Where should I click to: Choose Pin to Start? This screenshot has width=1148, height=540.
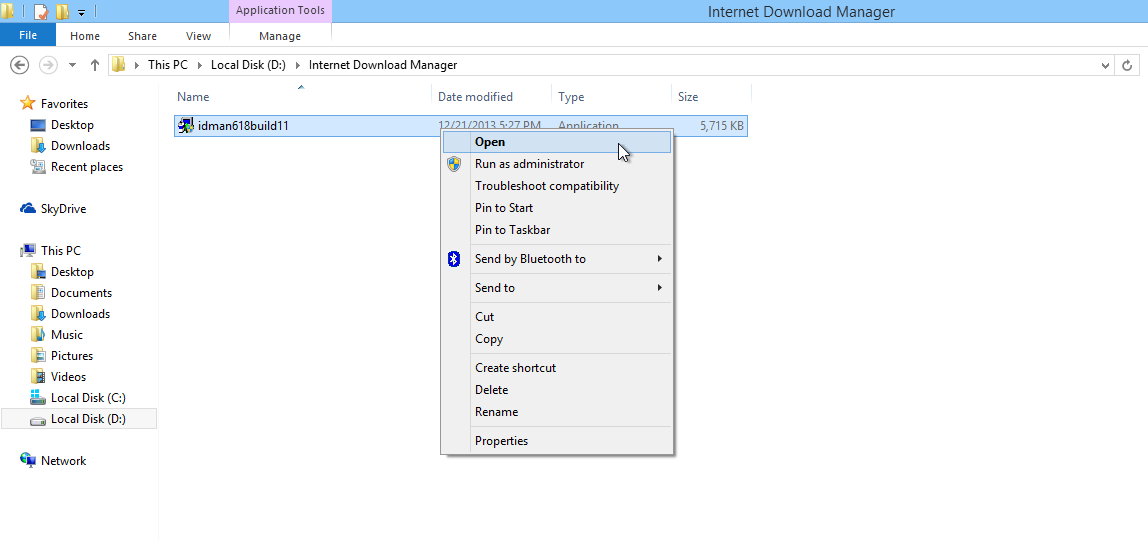click(556, 208)
